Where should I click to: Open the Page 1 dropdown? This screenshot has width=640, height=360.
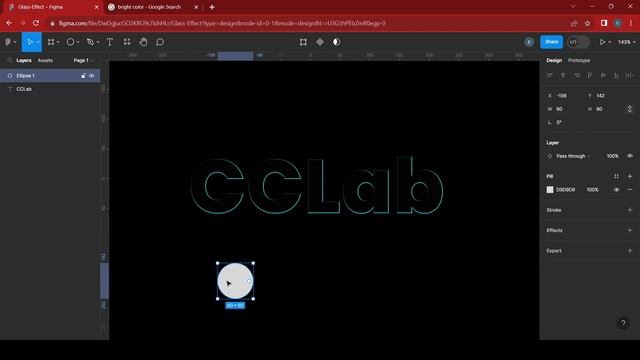point(83,60)
